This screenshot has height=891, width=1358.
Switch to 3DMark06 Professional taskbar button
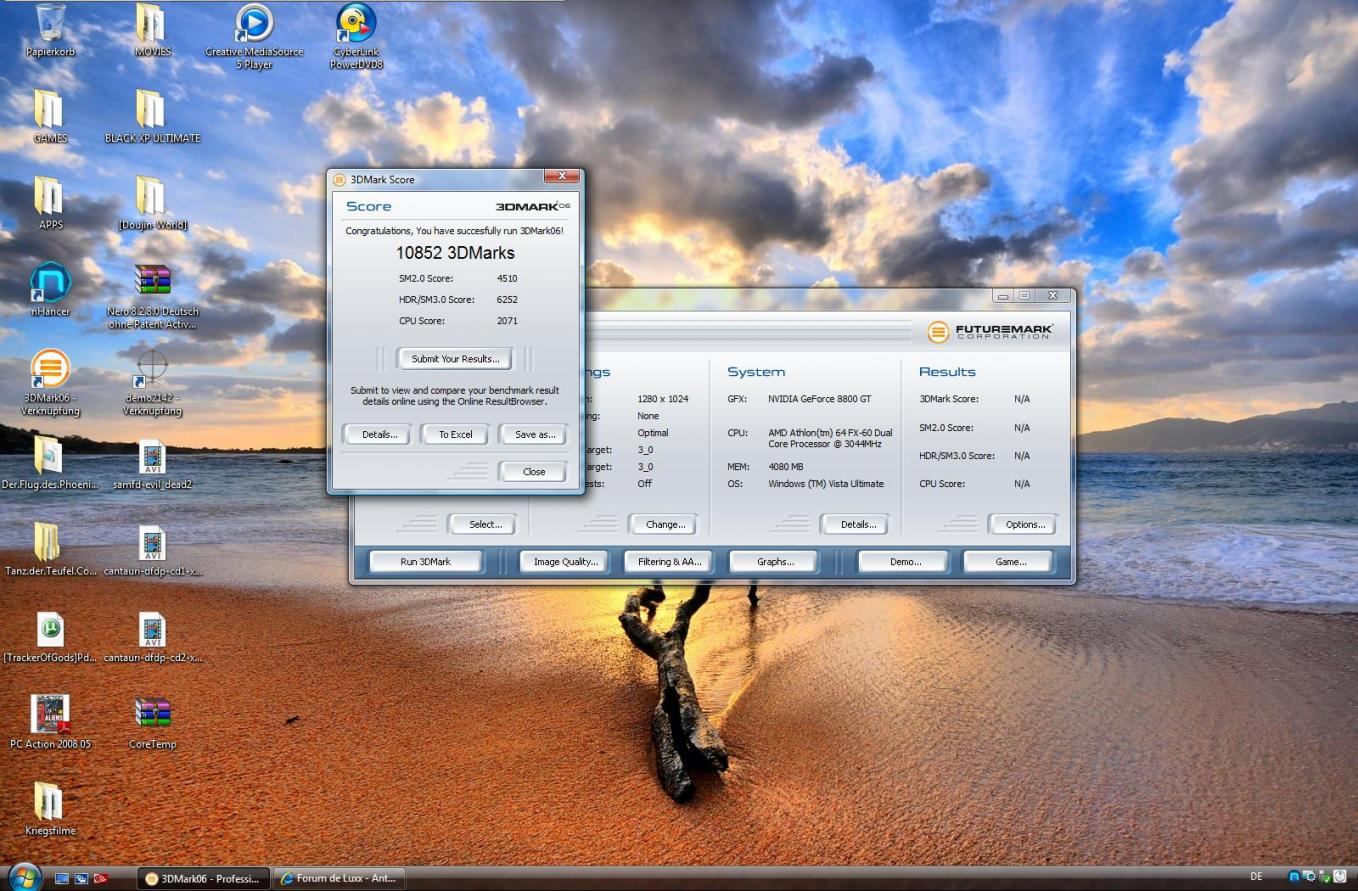203,879
